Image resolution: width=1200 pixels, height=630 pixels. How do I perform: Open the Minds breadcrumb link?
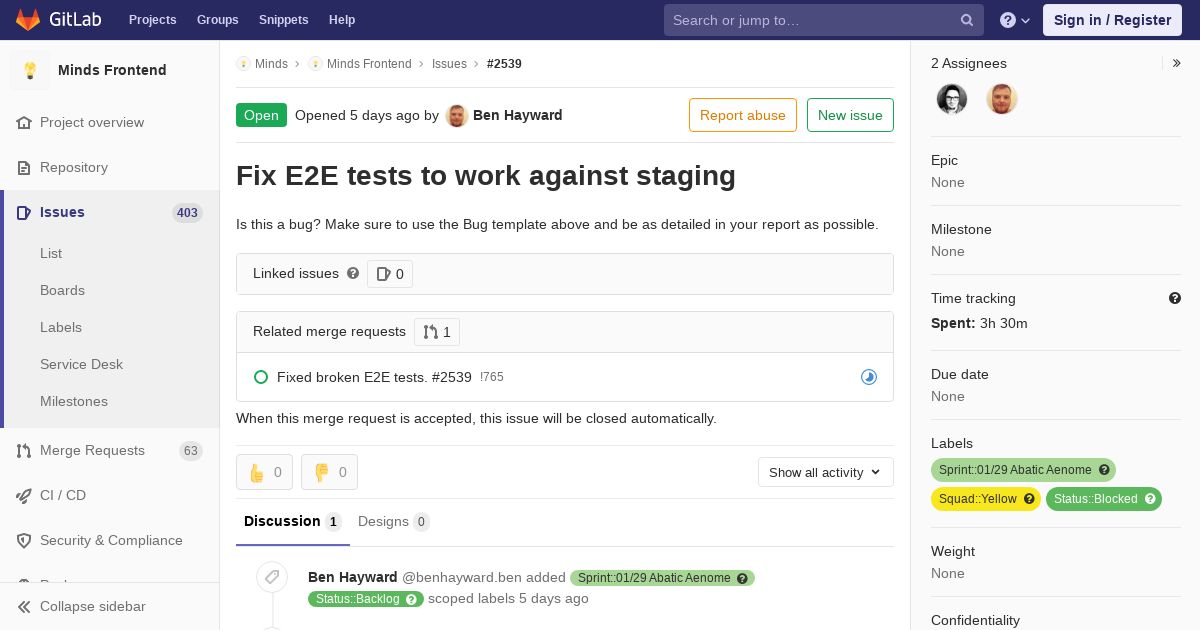[x=271, y=64]
